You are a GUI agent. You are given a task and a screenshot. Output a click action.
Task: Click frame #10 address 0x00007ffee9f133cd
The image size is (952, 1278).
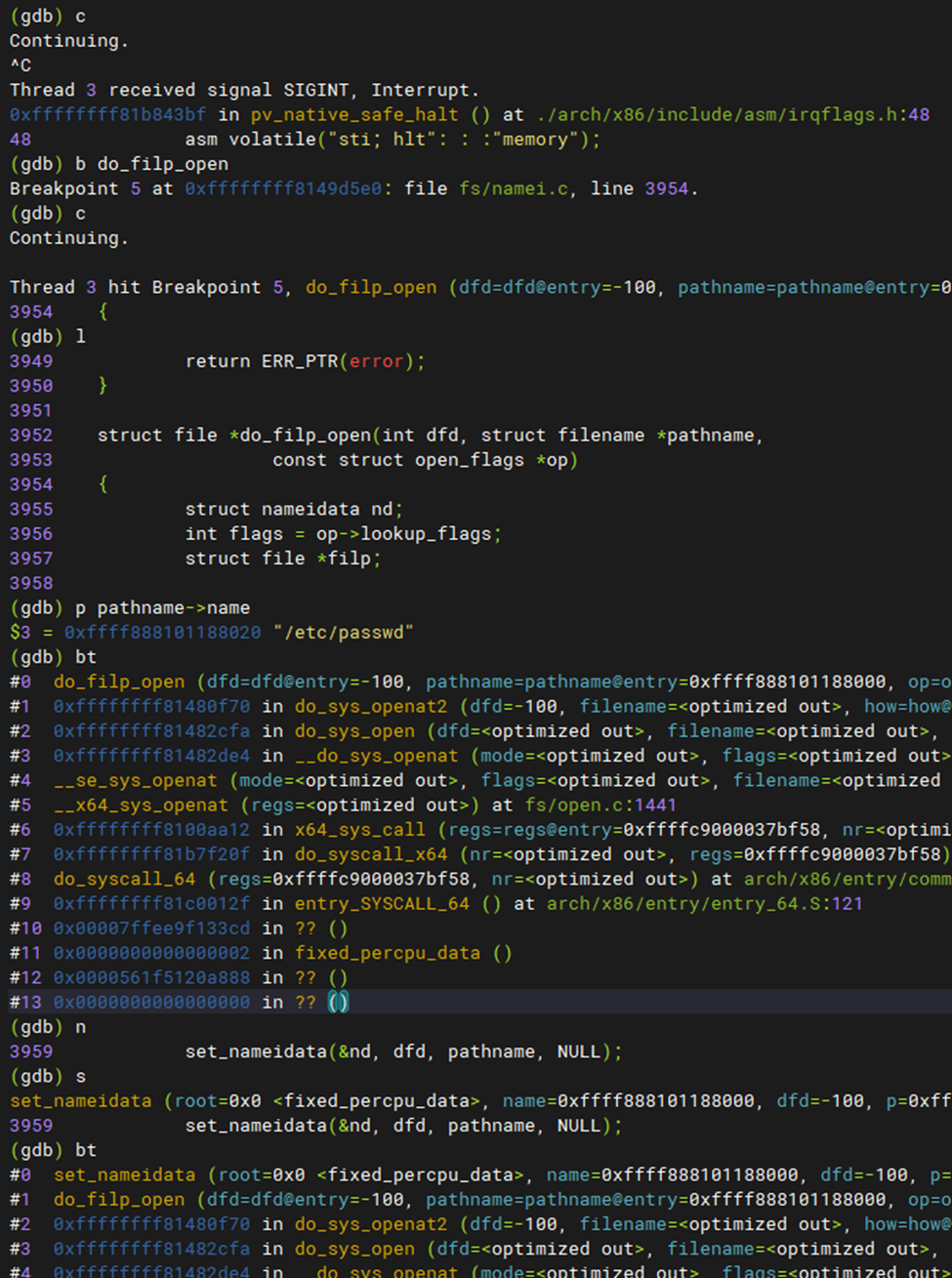click(x=151, y=928)
